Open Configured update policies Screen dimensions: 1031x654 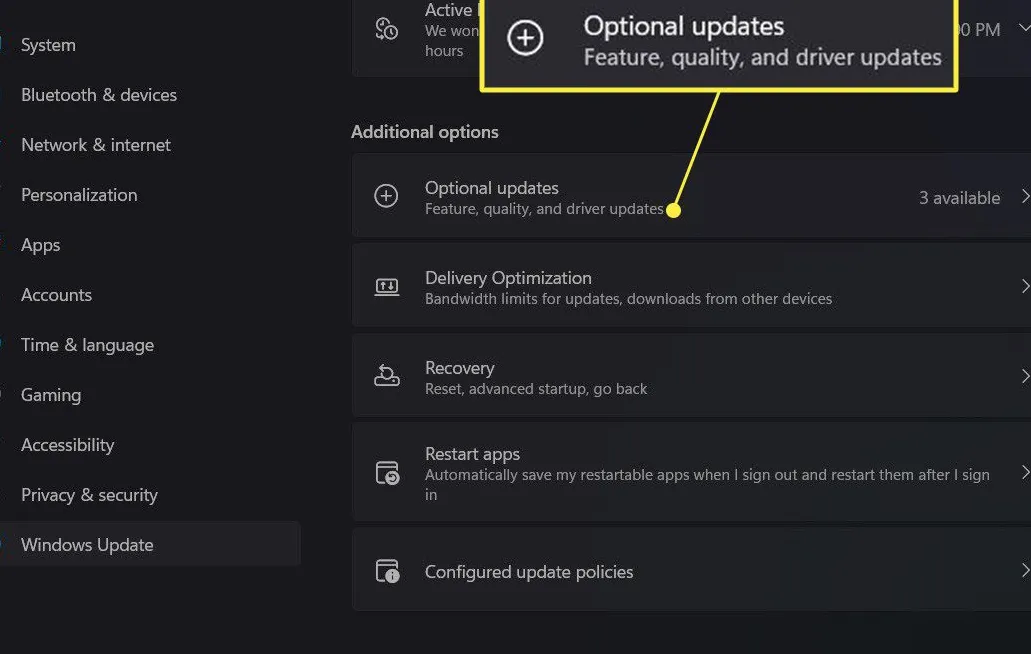tap(529, 571)
